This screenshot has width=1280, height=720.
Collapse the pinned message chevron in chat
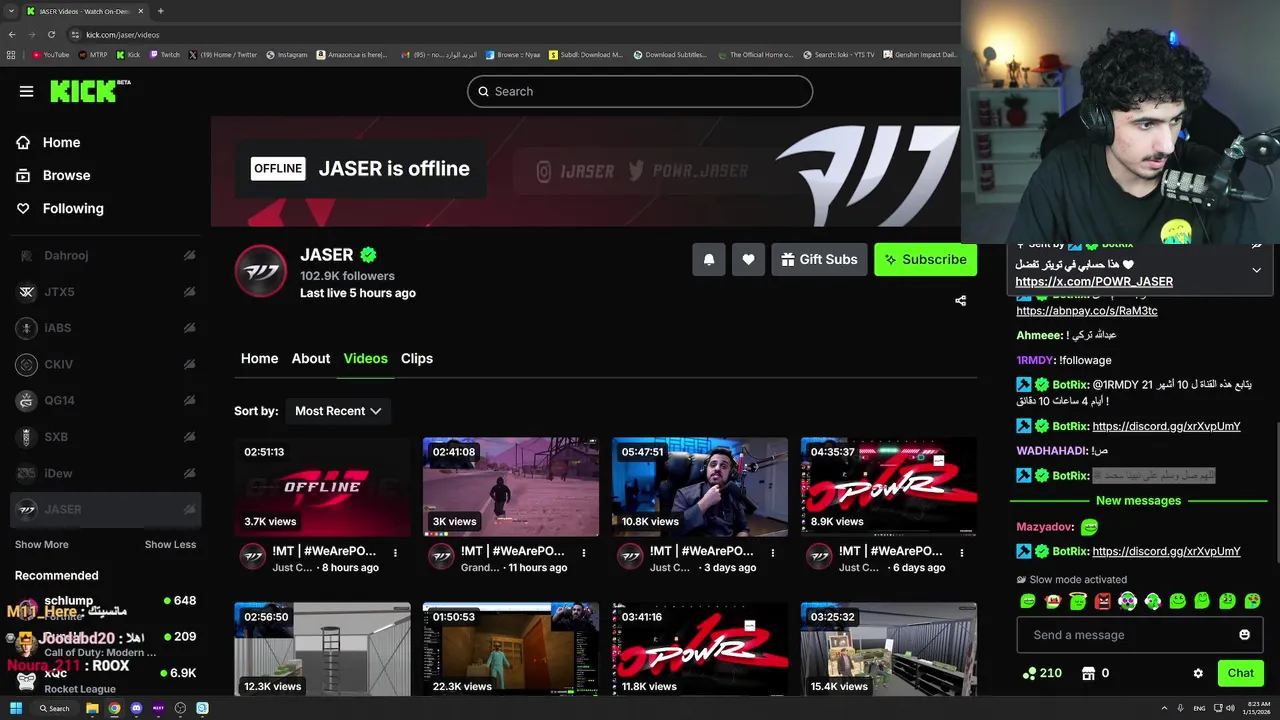tap(1256, 270)
